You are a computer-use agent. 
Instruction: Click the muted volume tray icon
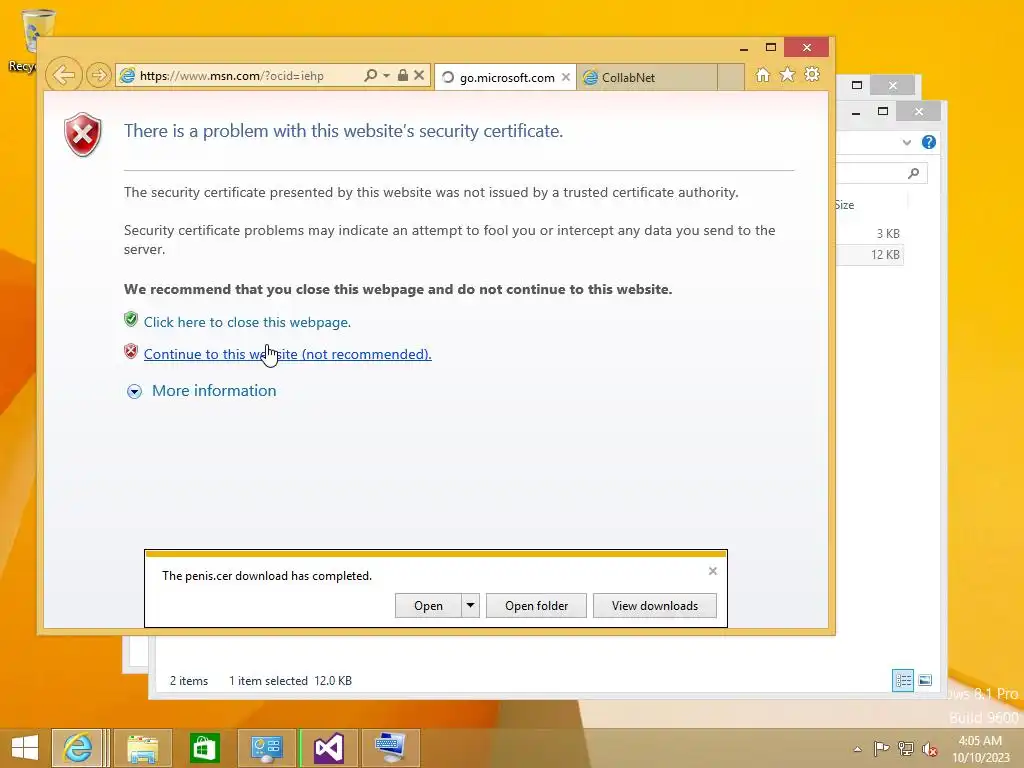point(930,748)
